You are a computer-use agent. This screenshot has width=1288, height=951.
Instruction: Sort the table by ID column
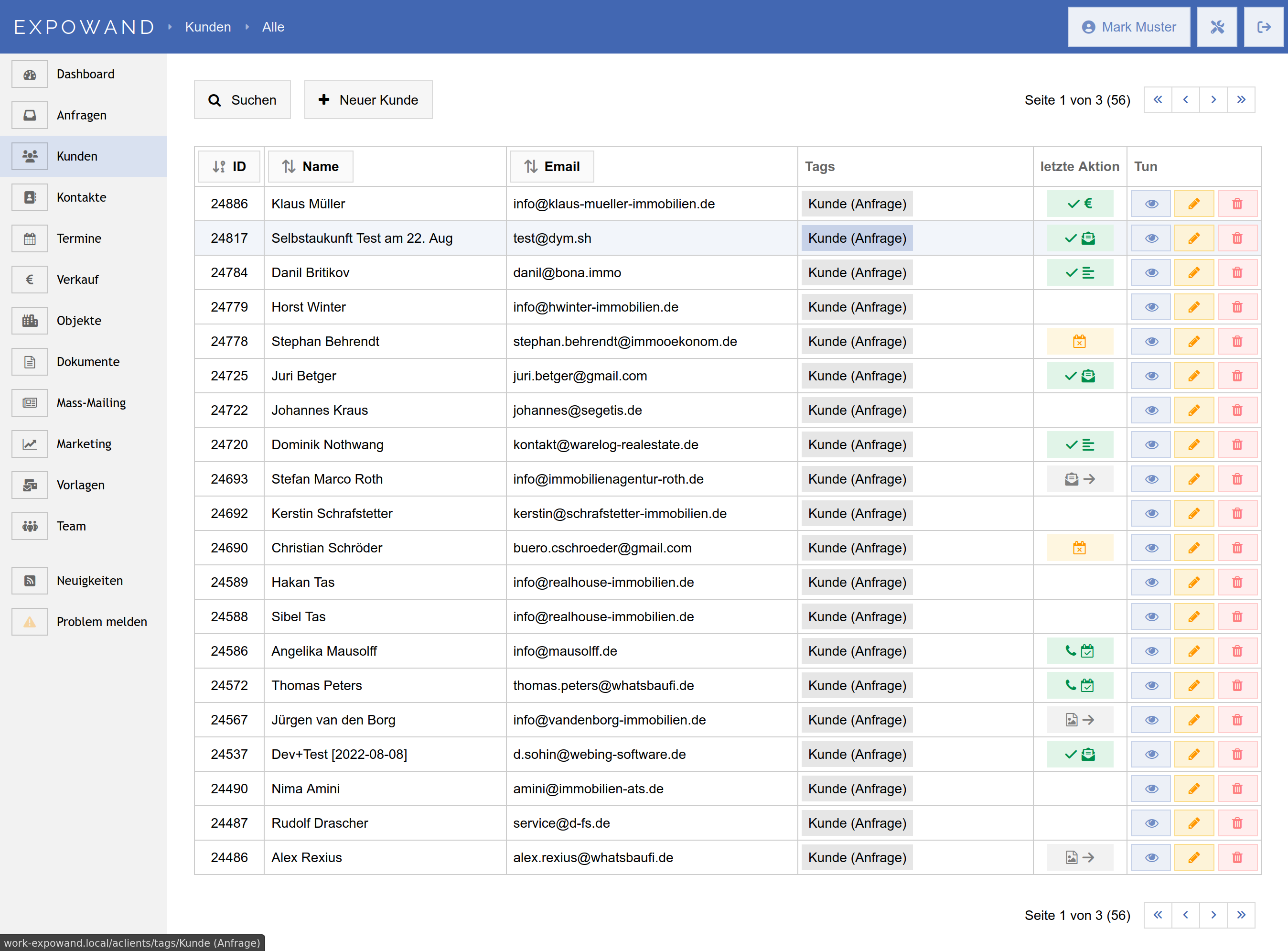(x=229, y=166)
